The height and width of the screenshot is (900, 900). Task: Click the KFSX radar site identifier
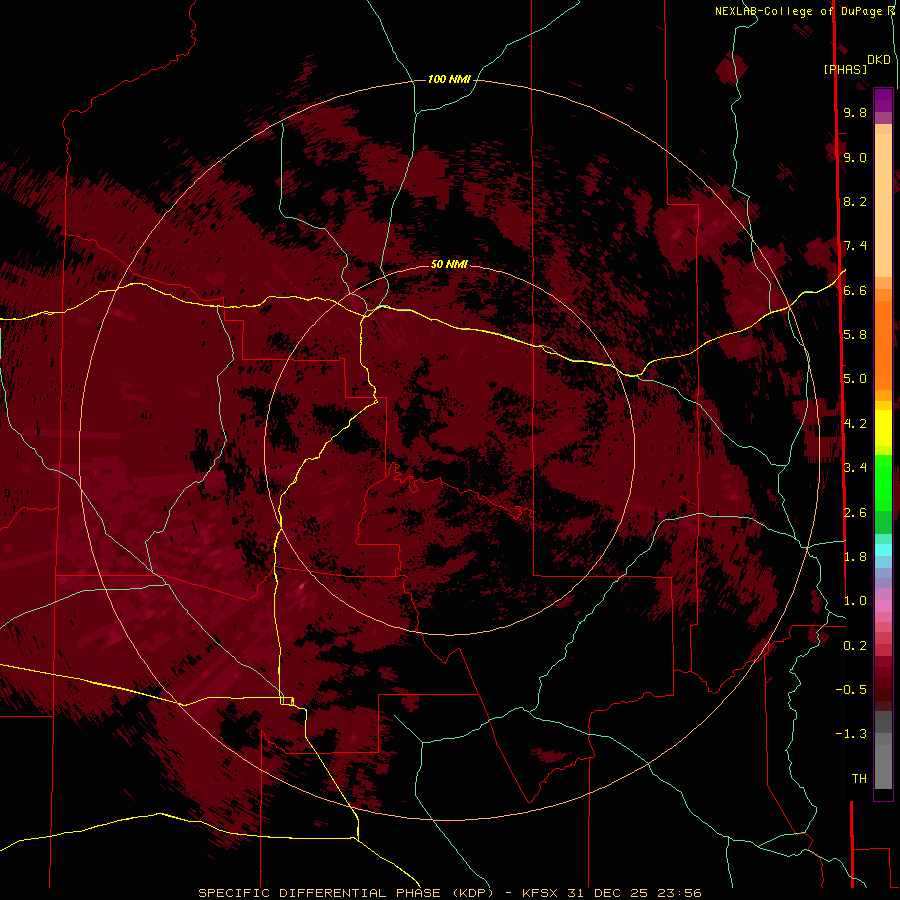tap(541, 893)
